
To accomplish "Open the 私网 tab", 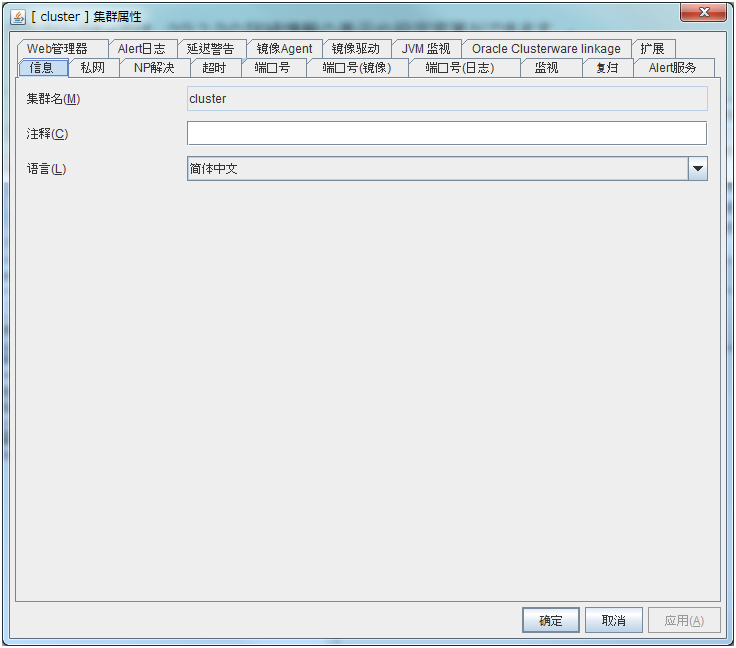I will pyautogui.click(x=93, y=68).
